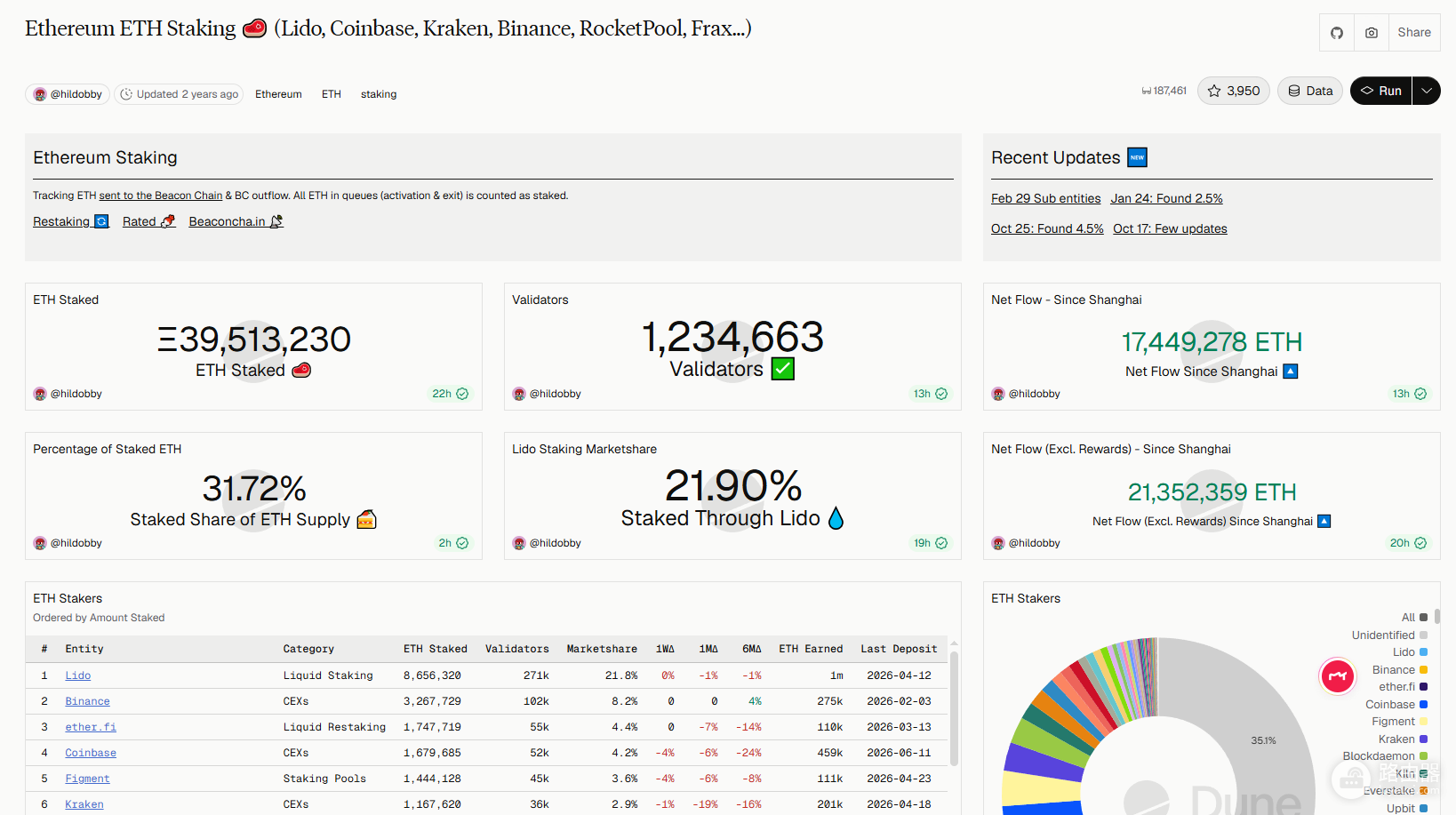1456x815 pixels.
Task: Toggle the Coinbase series in the pie legend
Action: coord(1396,704)
